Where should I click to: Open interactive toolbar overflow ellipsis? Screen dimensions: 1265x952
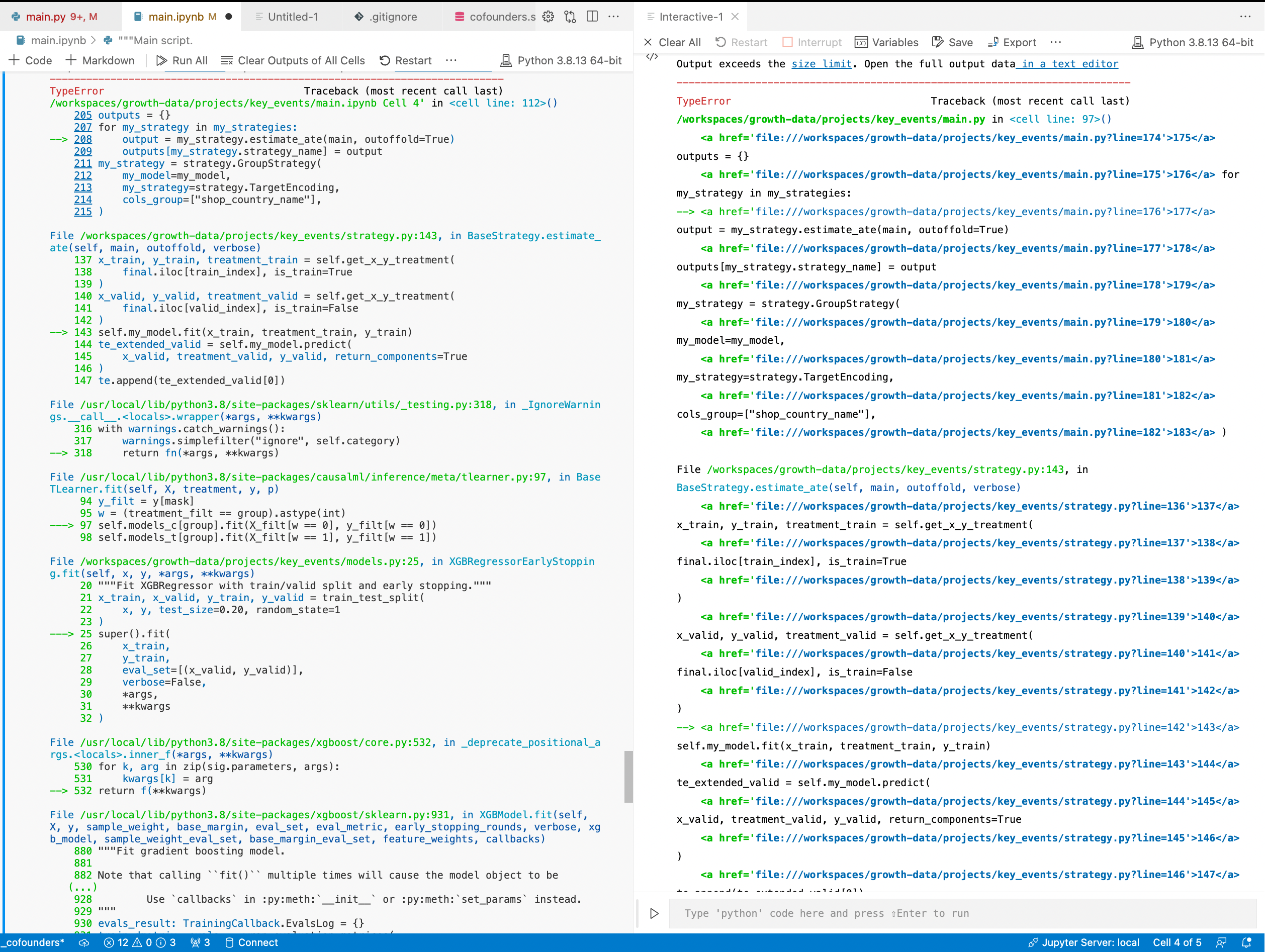pyautogui.click(x=1056, y=42)
